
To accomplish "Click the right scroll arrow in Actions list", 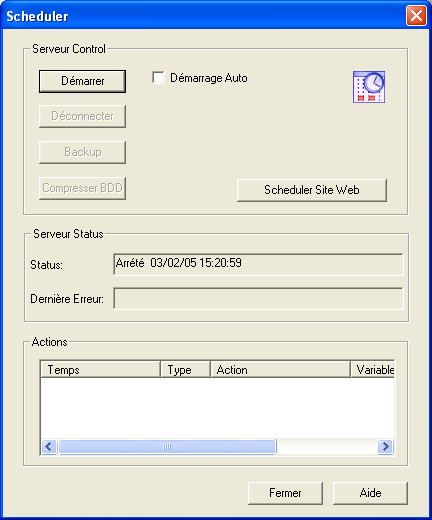I will click(x=386, y=446).
